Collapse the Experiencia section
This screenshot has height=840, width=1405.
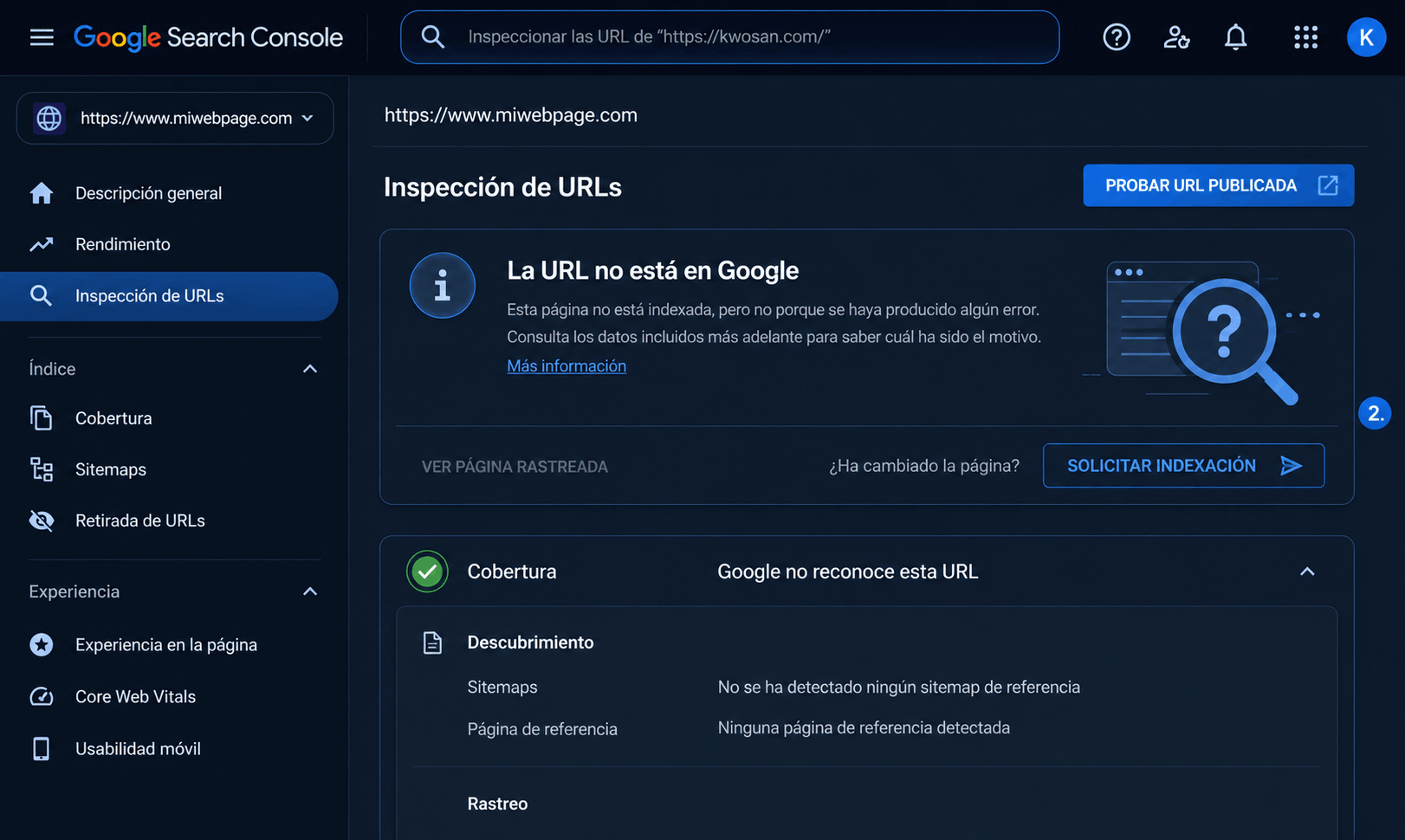coord(310,591)
